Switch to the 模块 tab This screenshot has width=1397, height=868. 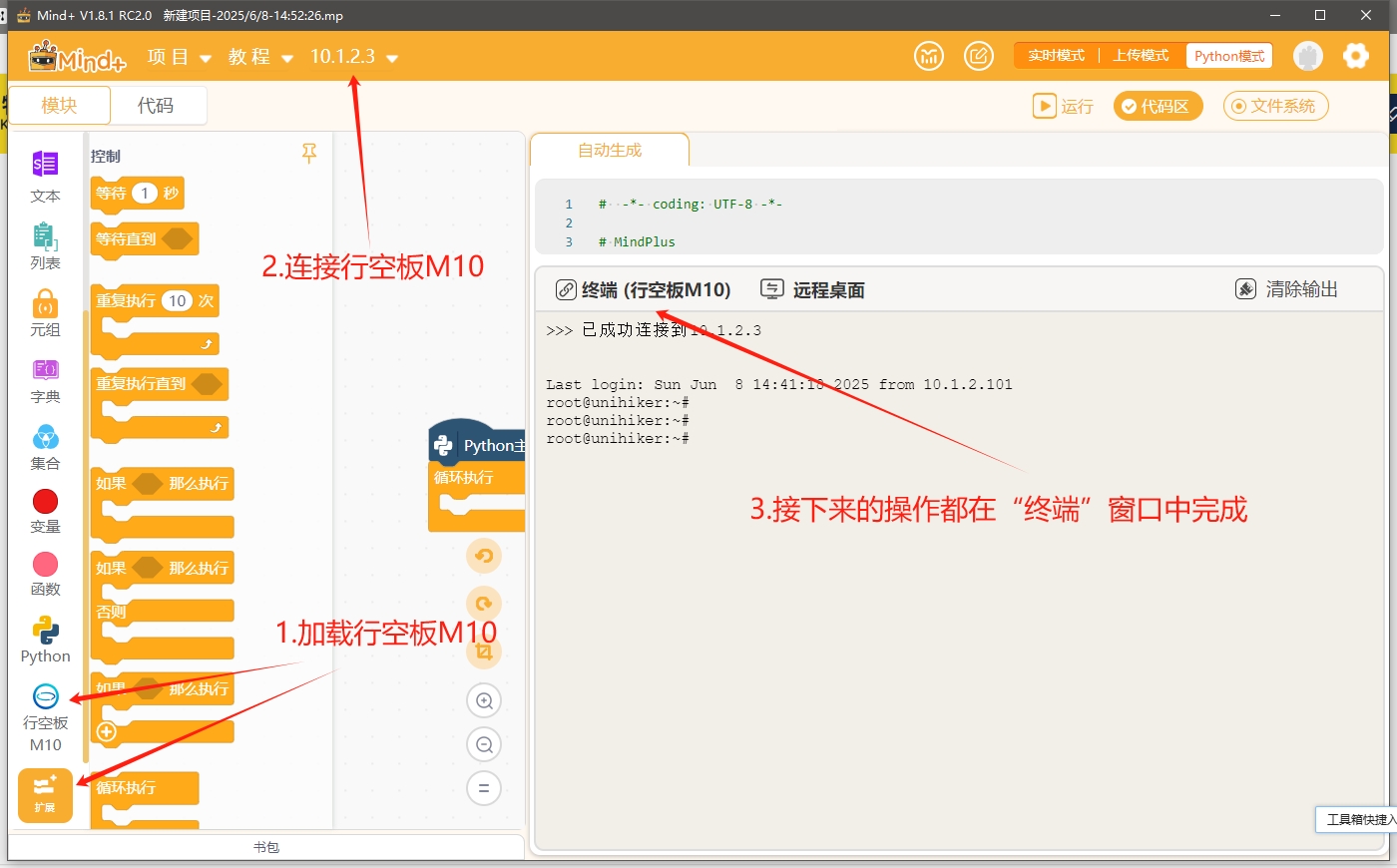(59, 105)
